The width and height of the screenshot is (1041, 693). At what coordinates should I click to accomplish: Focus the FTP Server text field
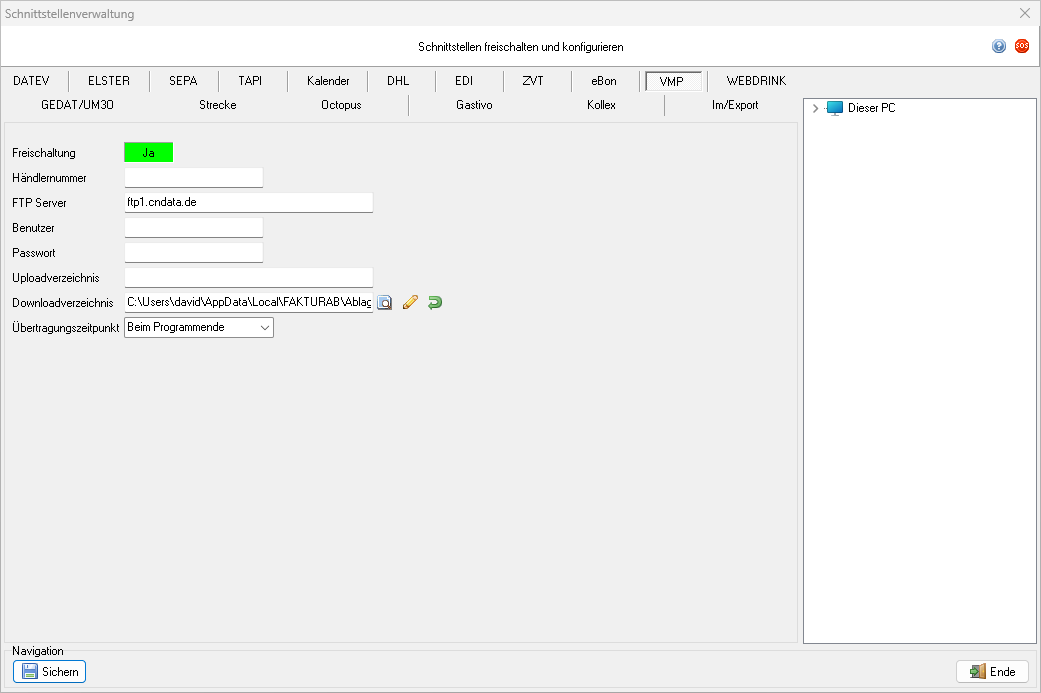(248, 203)
